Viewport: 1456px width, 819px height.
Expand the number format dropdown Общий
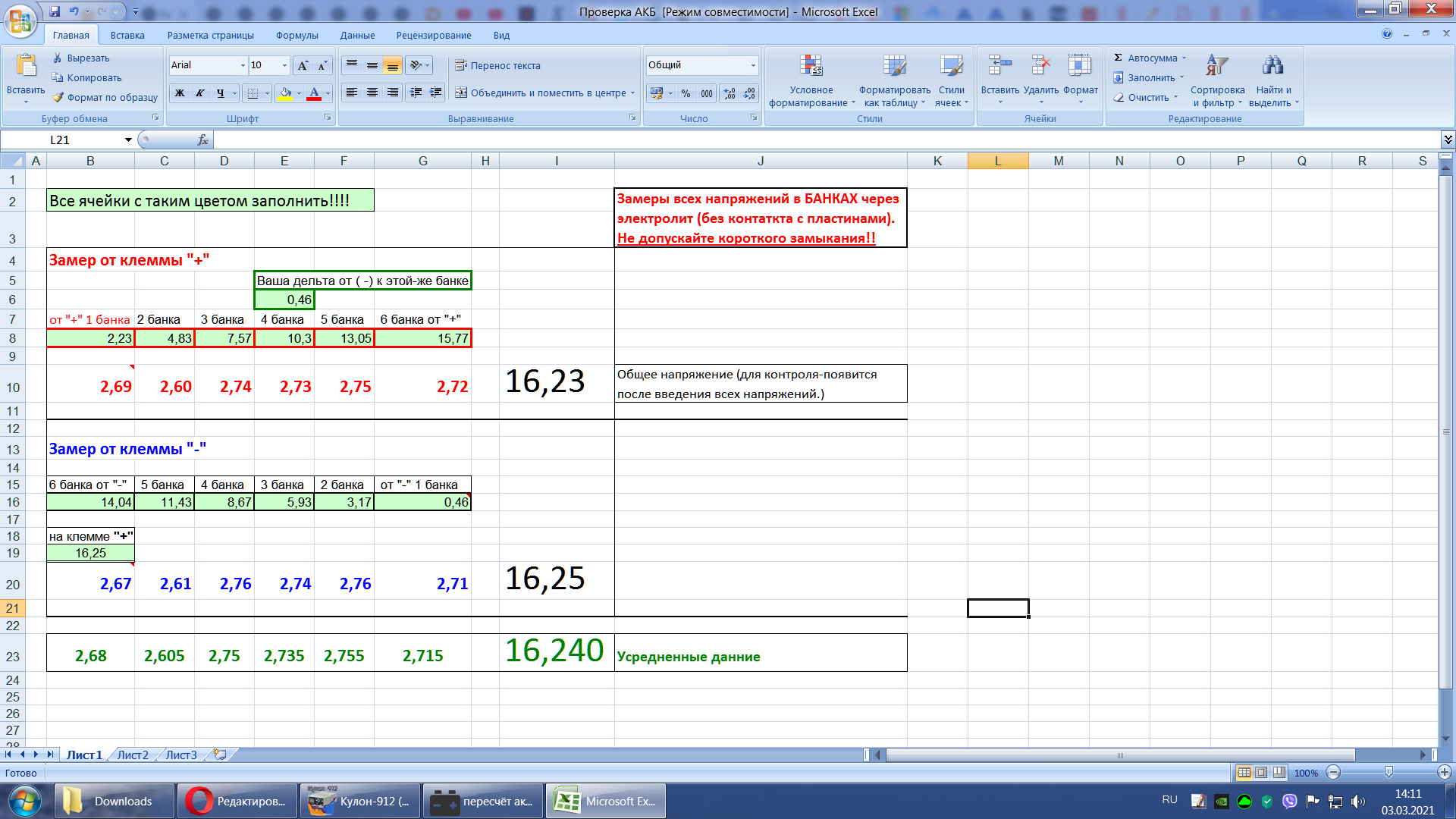753,65
